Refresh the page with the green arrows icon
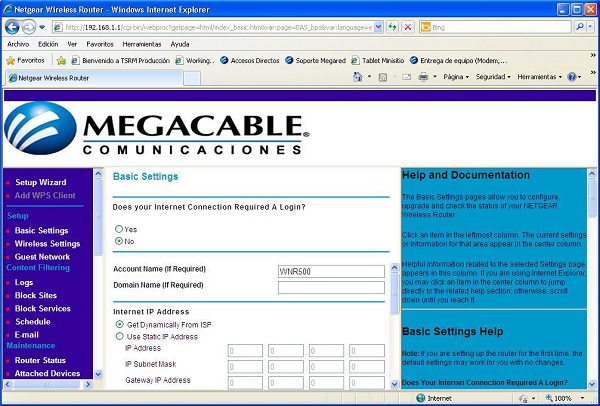The width and height of the screenshot is (600, 406). (392, 27)
